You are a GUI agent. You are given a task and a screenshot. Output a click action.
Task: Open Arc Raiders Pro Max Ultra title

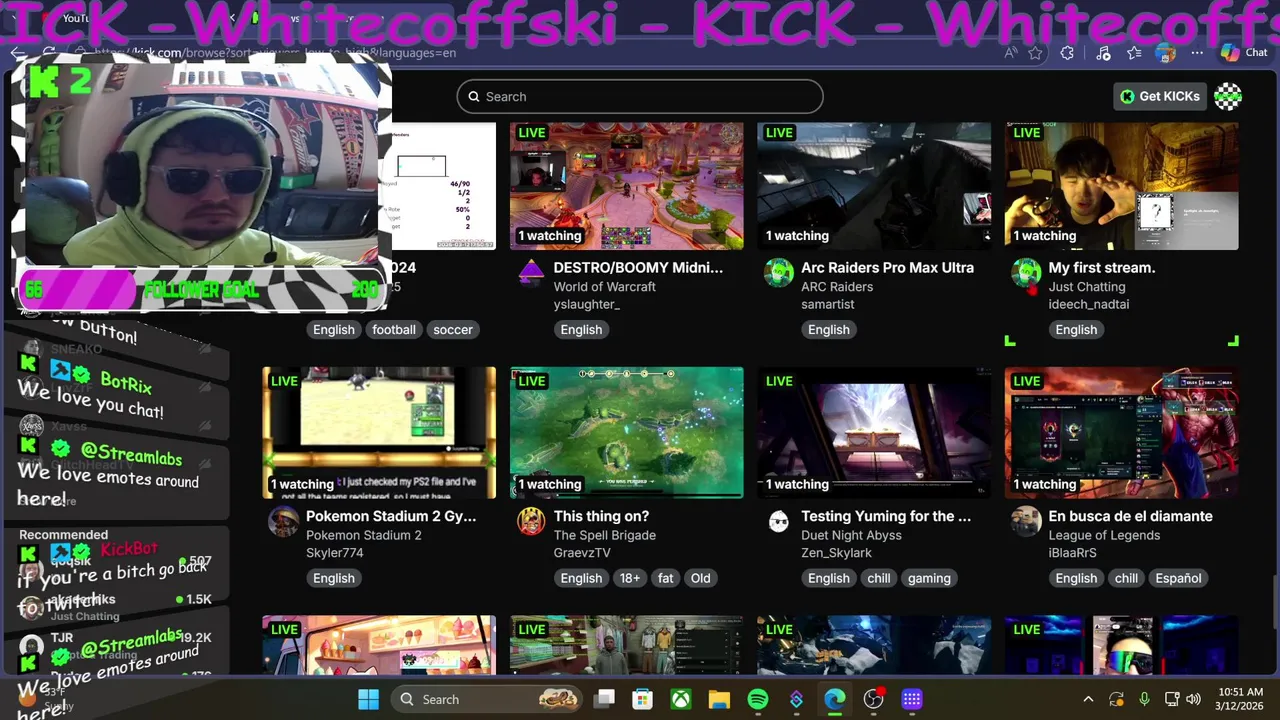point(887,267)
